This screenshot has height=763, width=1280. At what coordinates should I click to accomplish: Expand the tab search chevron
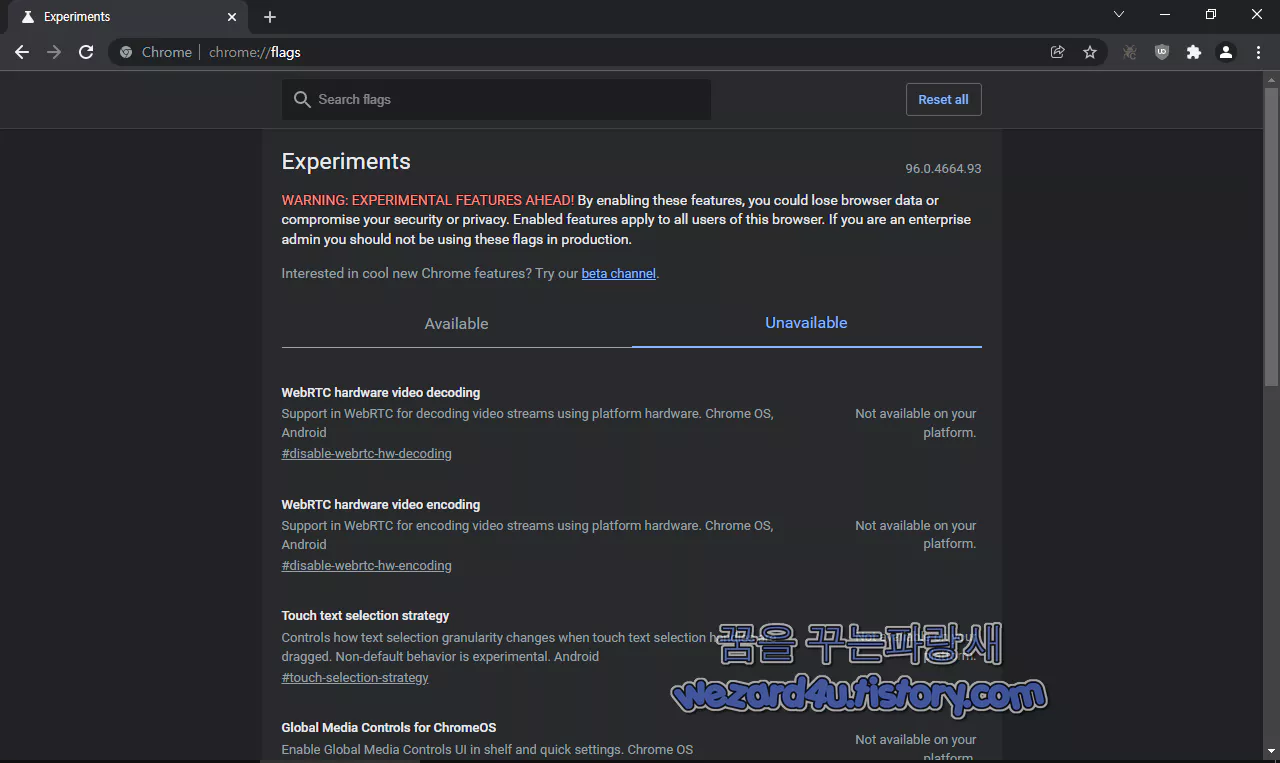[x=1119, y=14]
